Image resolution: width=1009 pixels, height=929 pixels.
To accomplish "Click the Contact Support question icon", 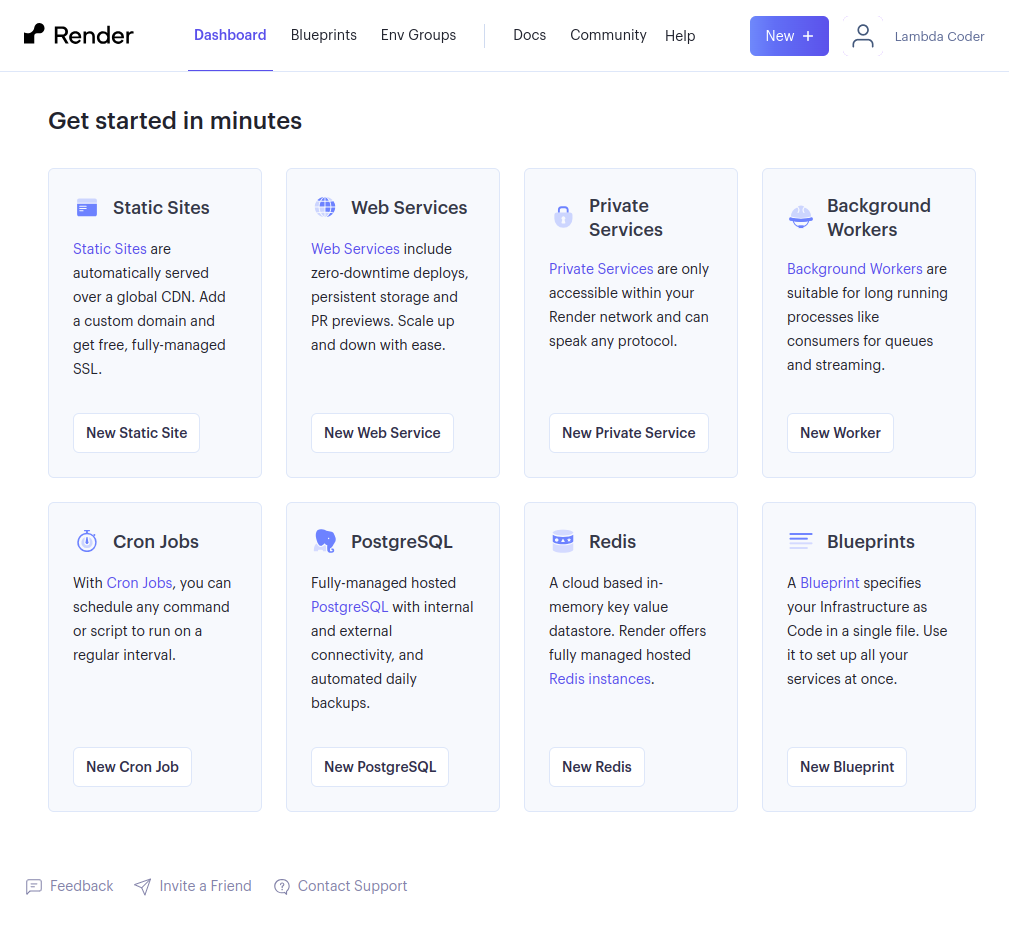I will (281, 887).
